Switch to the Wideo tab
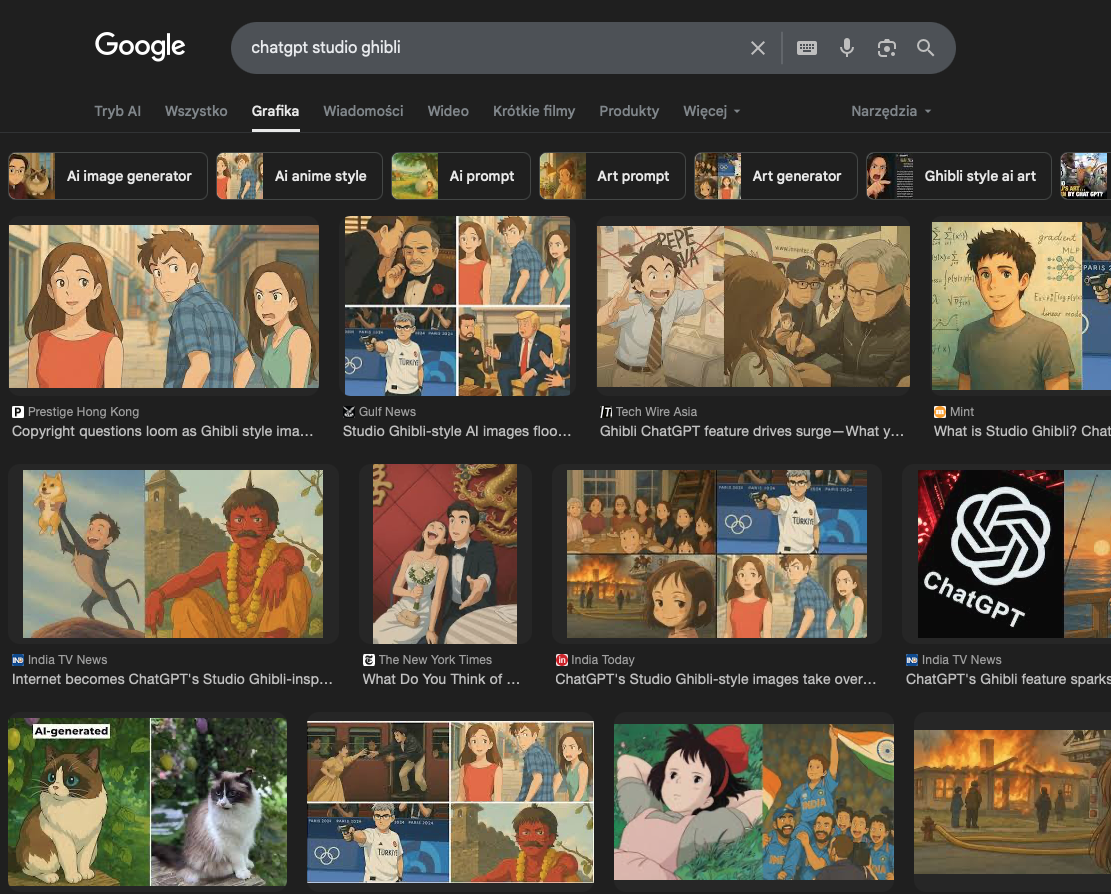Viewport: 1111px width, 894px height. 448,111
